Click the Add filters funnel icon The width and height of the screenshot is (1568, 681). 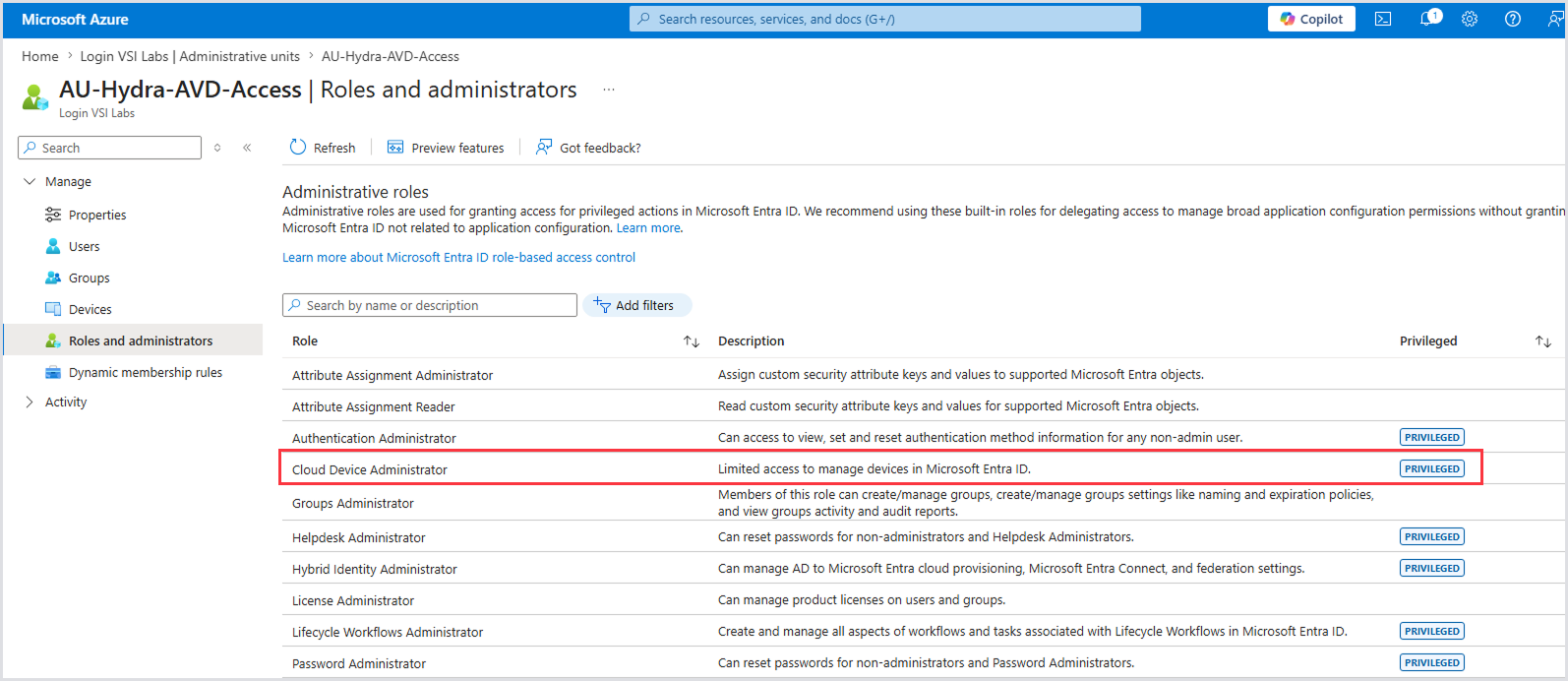(x=602, y=305)
